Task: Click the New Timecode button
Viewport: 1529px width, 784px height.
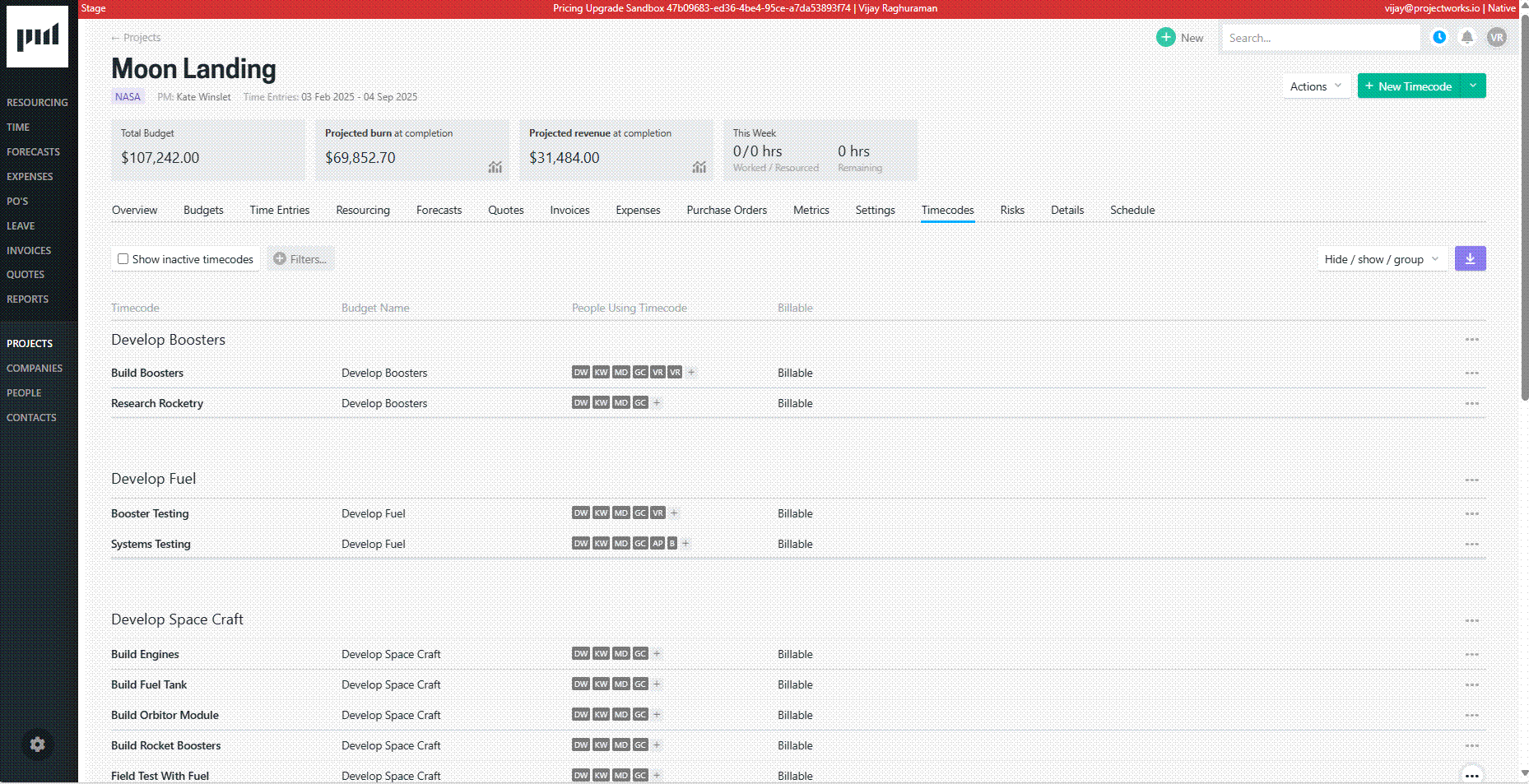Action: coord(1409,86)
